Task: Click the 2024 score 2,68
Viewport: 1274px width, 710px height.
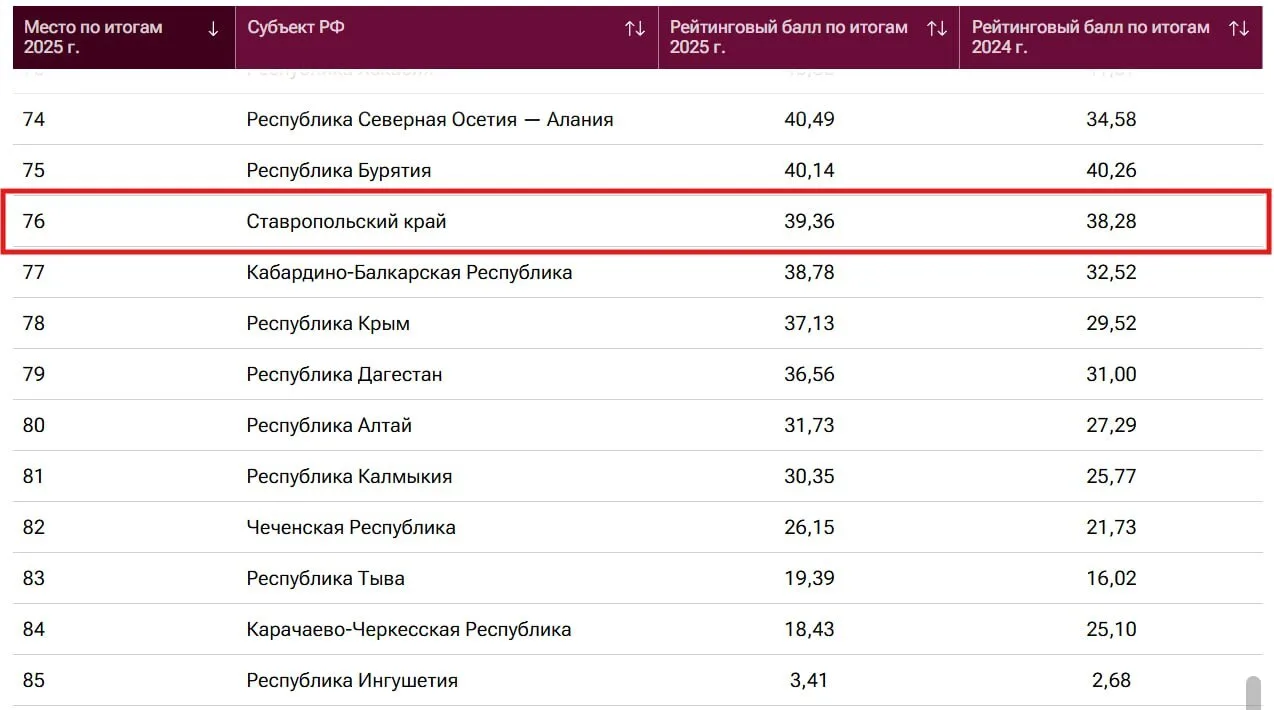Action: (1111, 680)
